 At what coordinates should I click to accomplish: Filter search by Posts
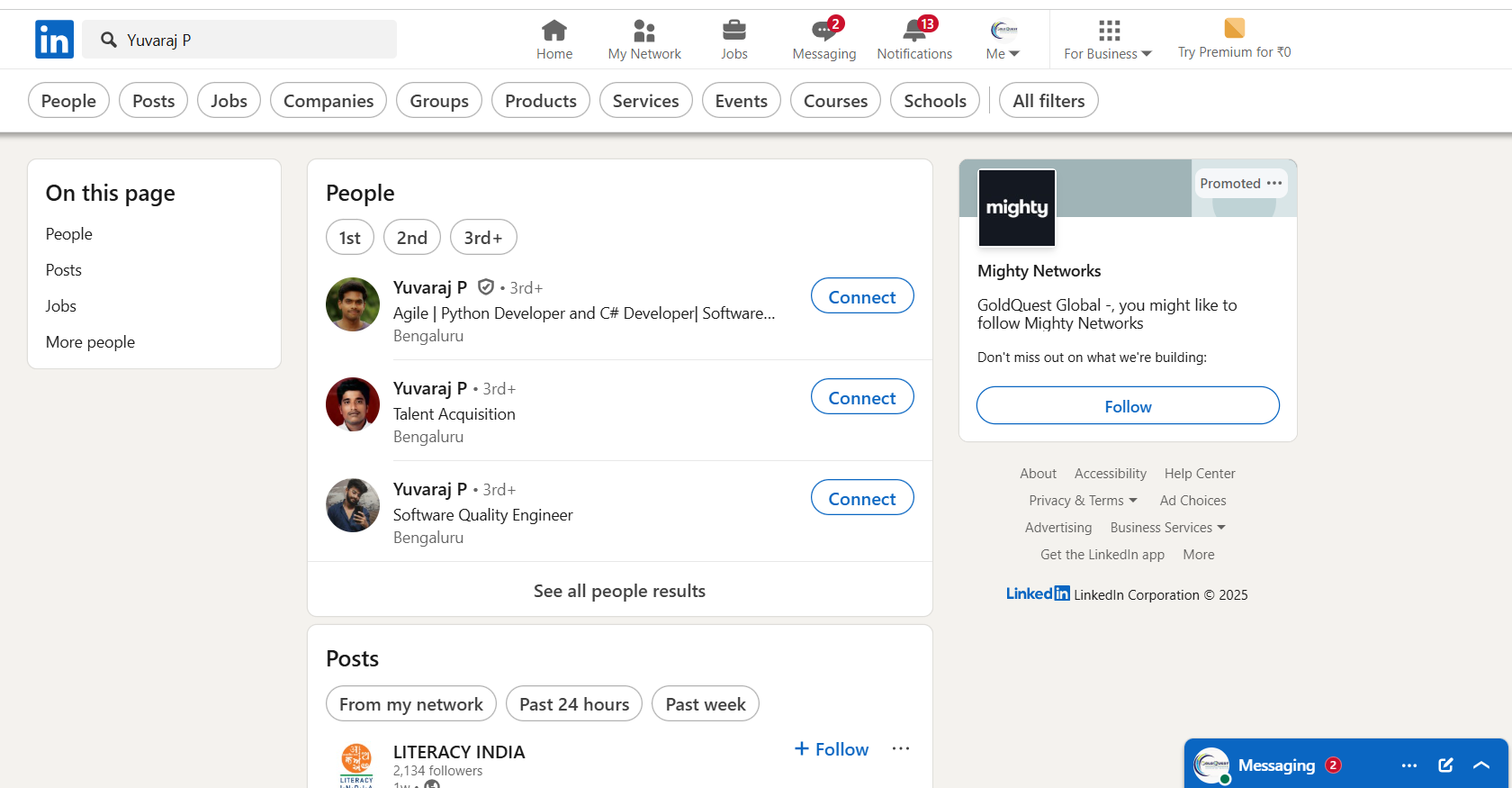pos(154,101)
